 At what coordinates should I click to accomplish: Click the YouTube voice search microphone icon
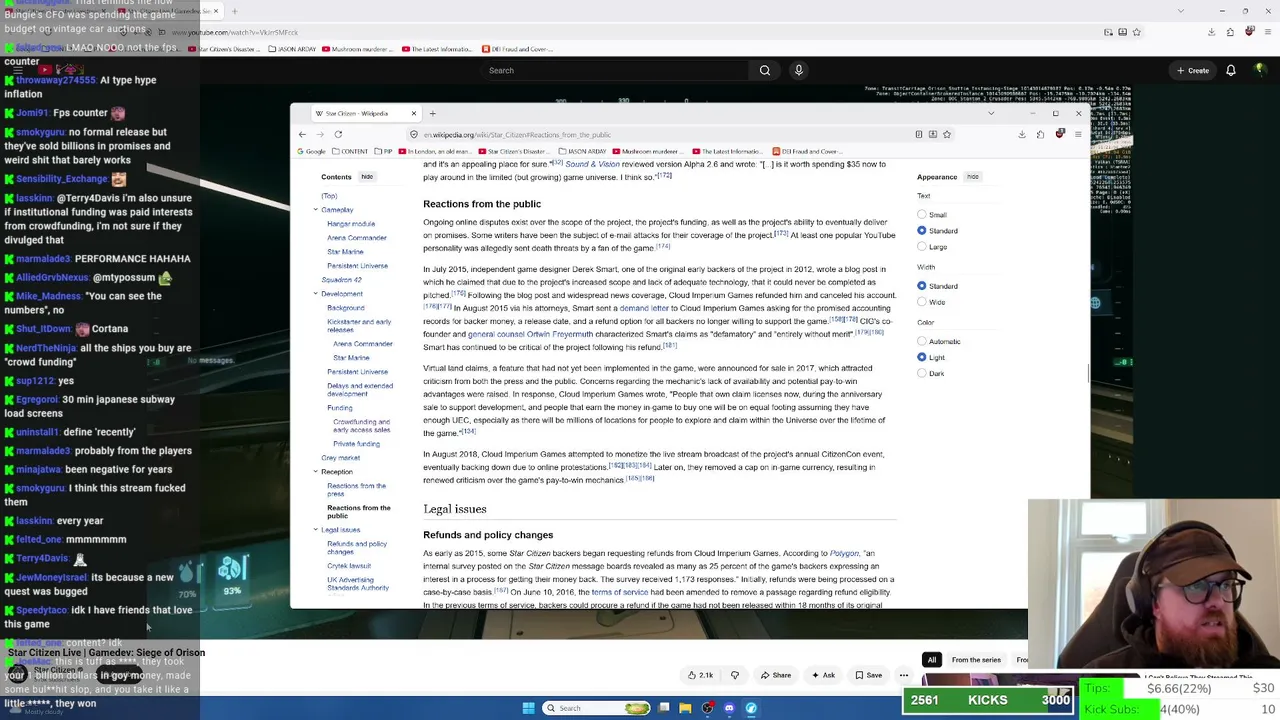[798, 70]
